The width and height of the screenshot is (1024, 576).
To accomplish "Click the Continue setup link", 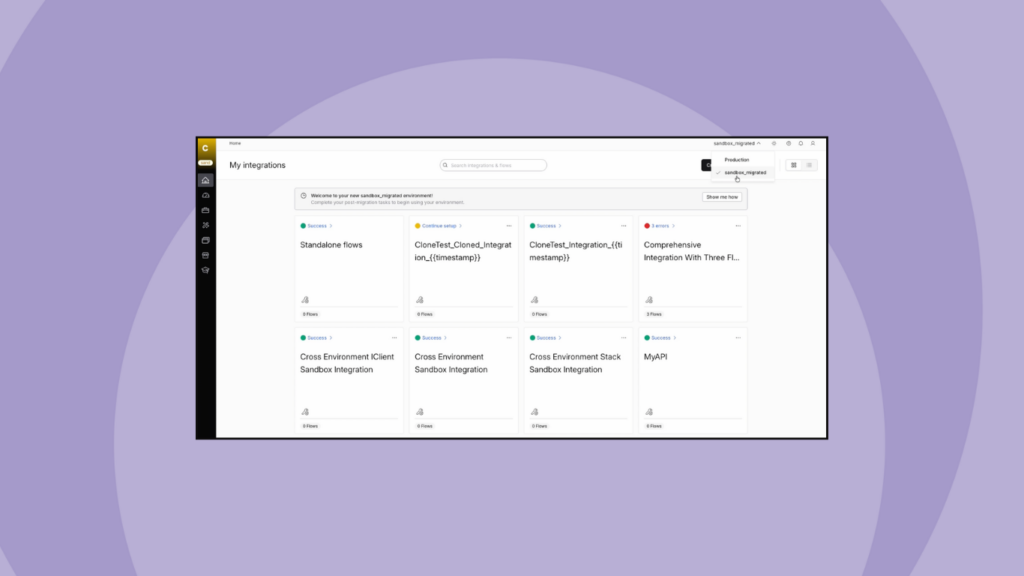I will tap(439, 226).
